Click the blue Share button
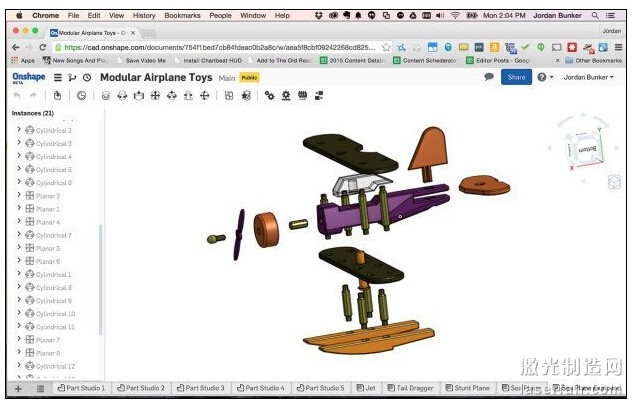 516,77
